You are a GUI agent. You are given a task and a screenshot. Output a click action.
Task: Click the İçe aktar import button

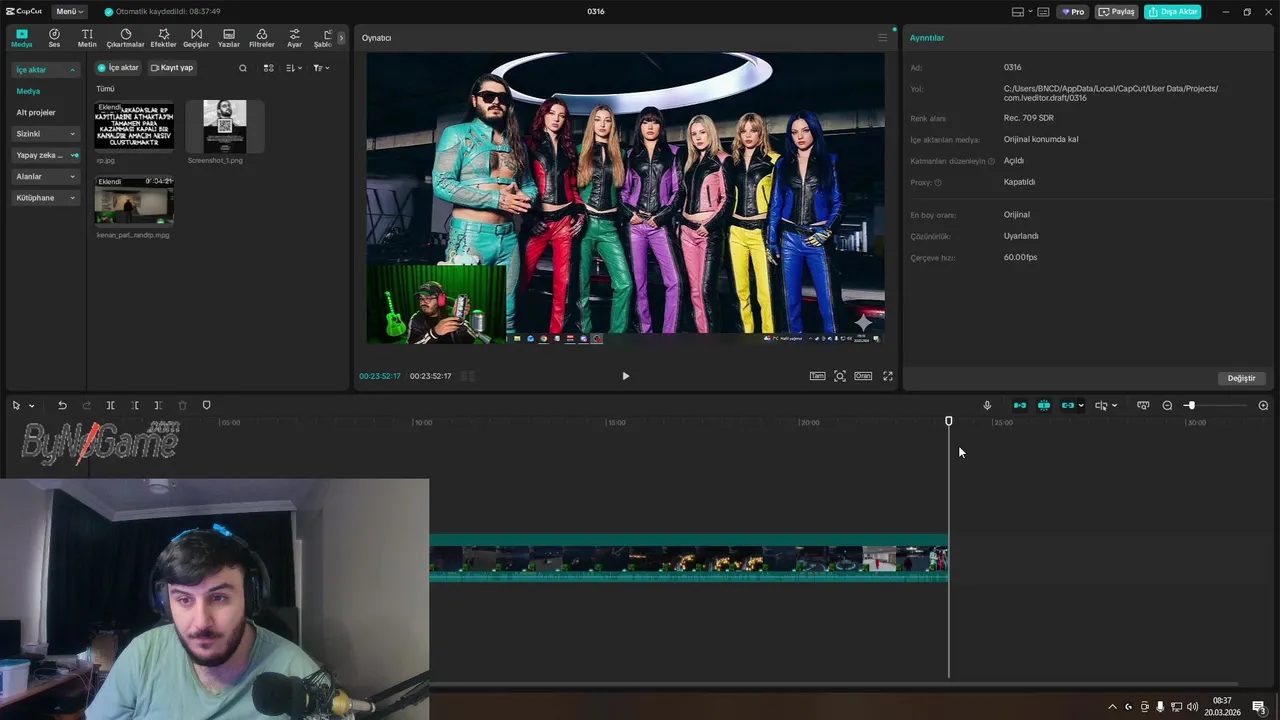[118, 68]
